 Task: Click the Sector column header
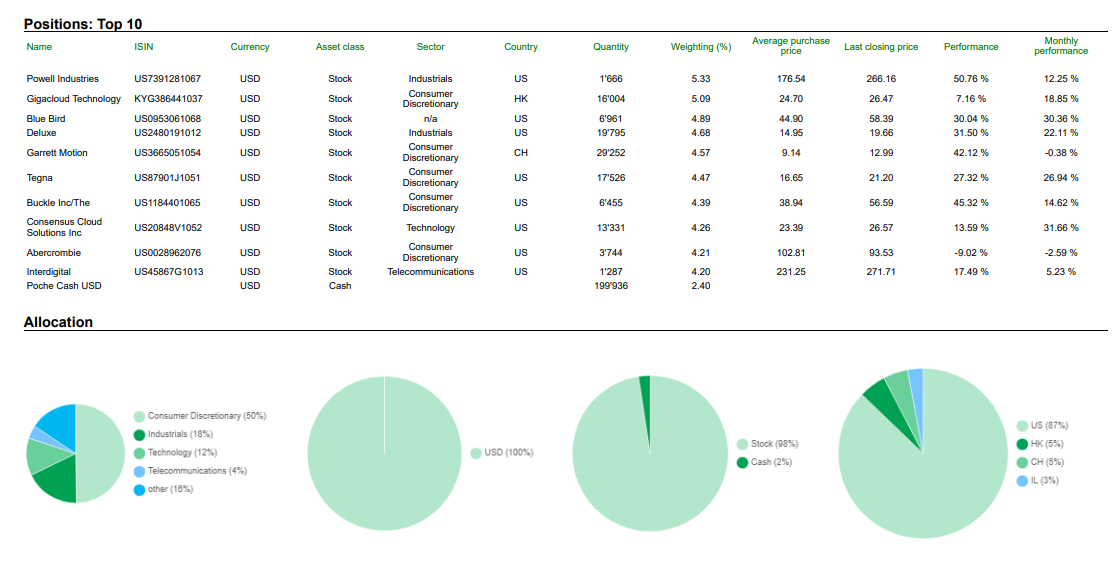431,47
